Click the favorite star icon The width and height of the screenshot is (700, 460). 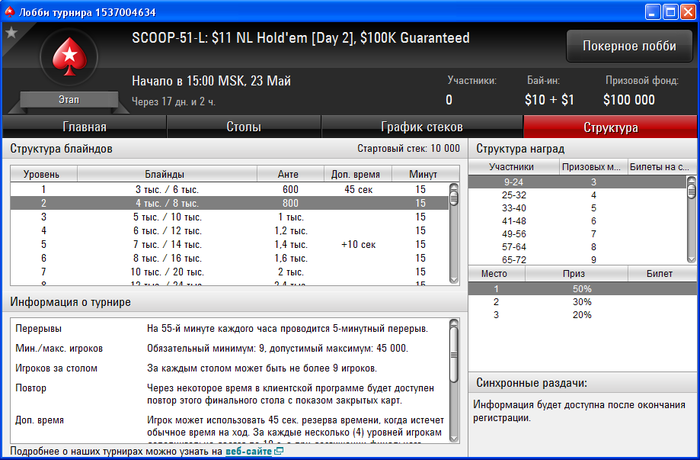(11, 32)
